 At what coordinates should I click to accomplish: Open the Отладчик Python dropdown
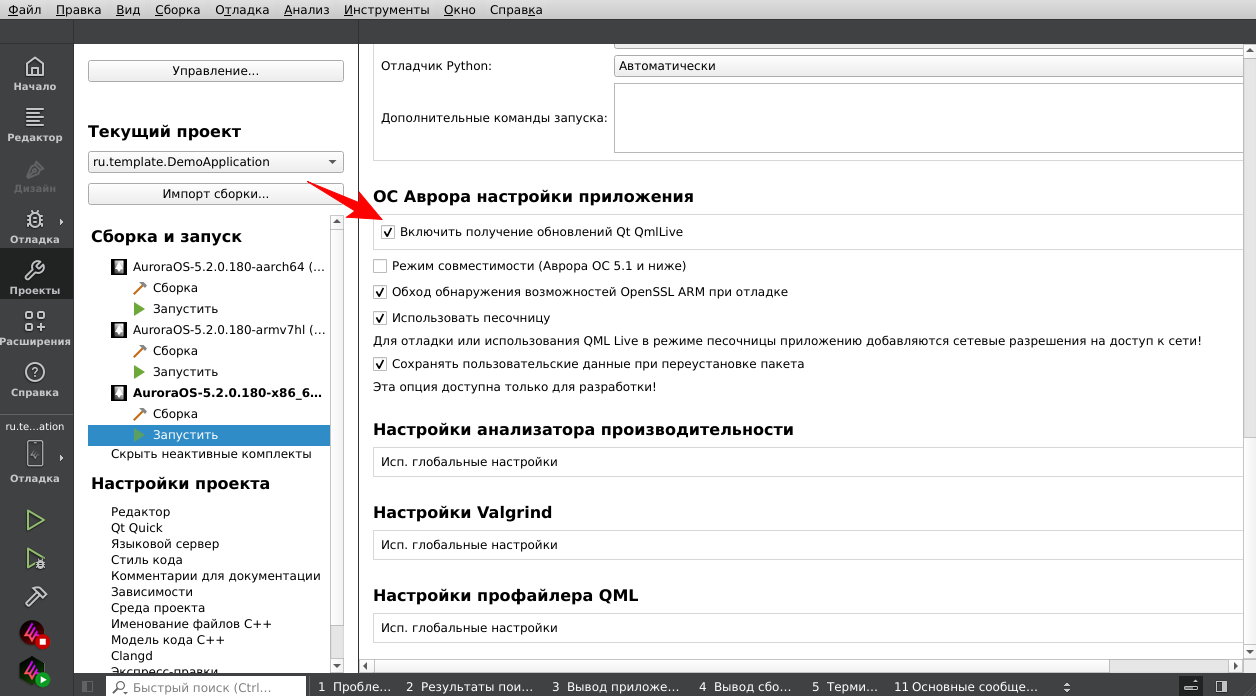pos(930,66)
